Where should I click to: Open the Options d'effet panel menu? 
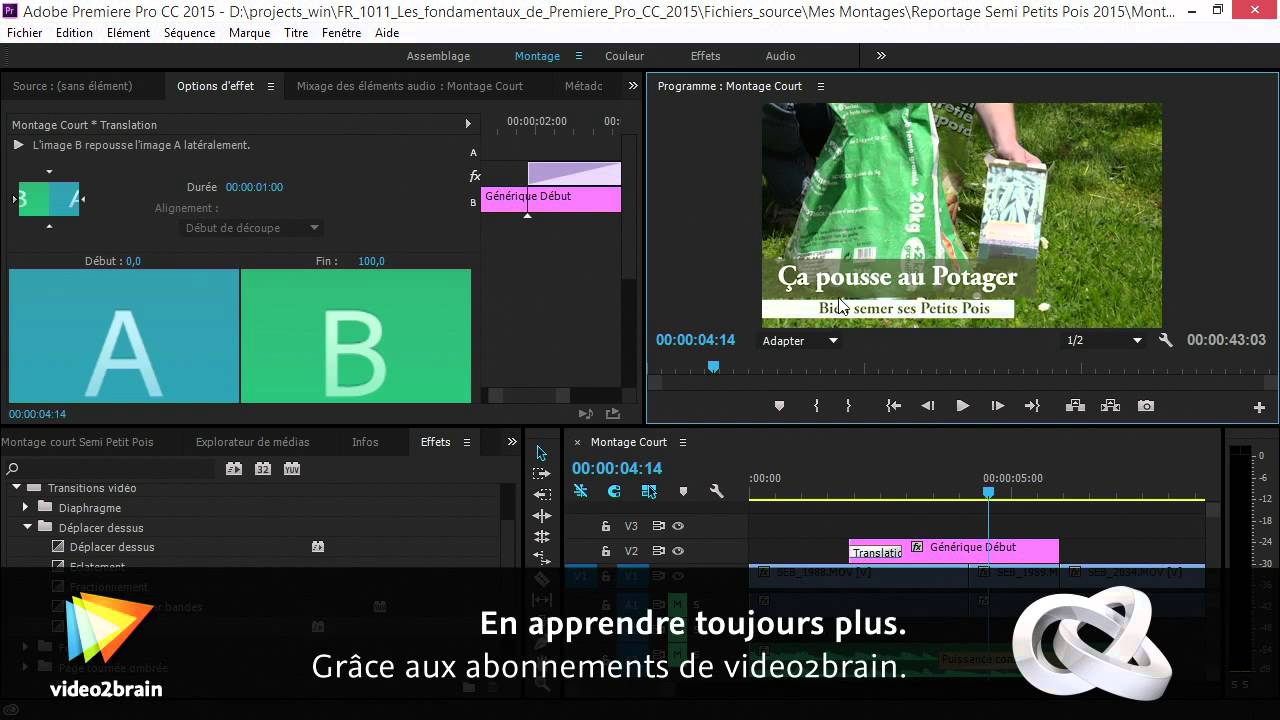[270, 86]
